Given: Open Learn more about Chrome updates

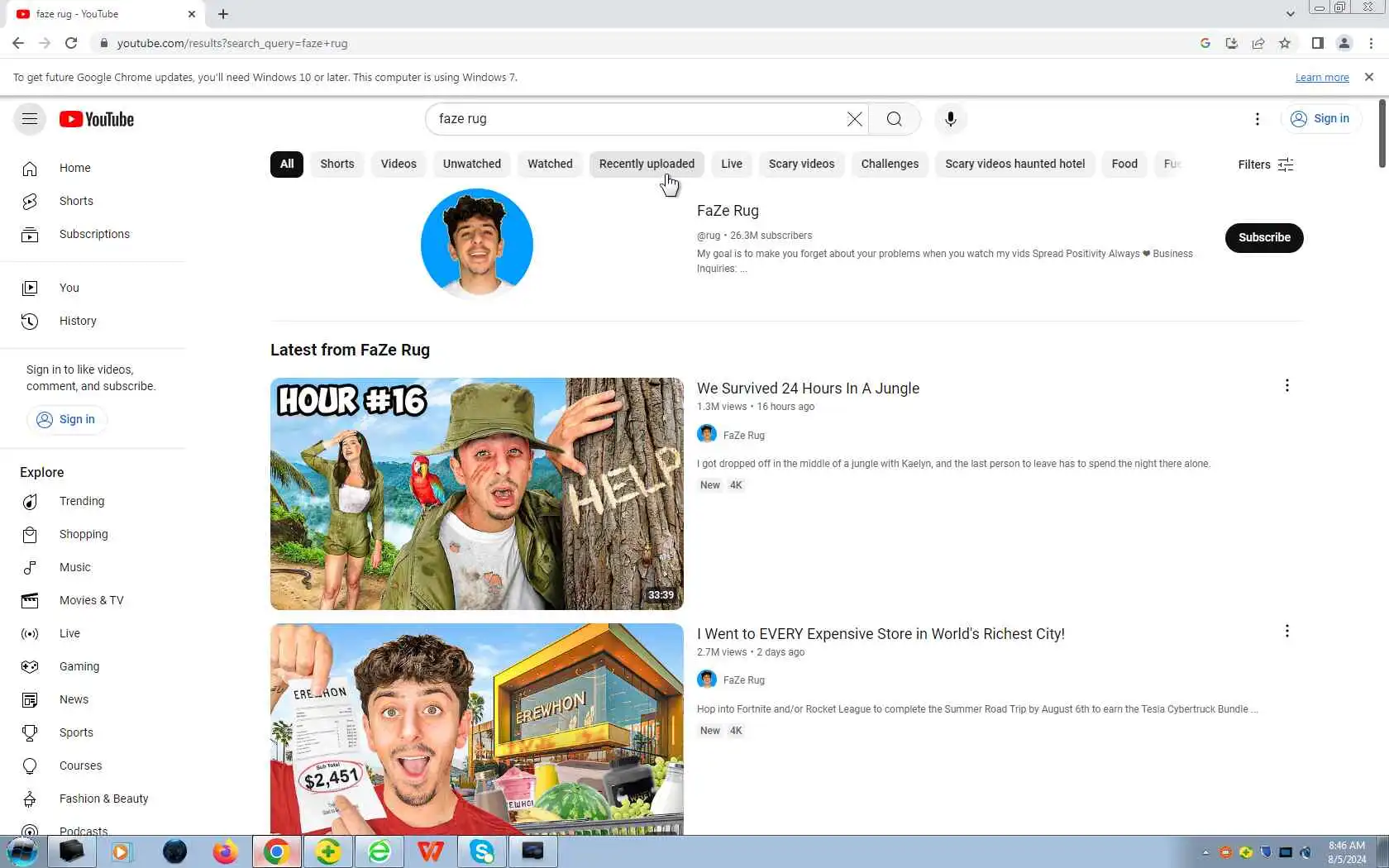Looking at the screenshot, I should [x=1322, y=78].
